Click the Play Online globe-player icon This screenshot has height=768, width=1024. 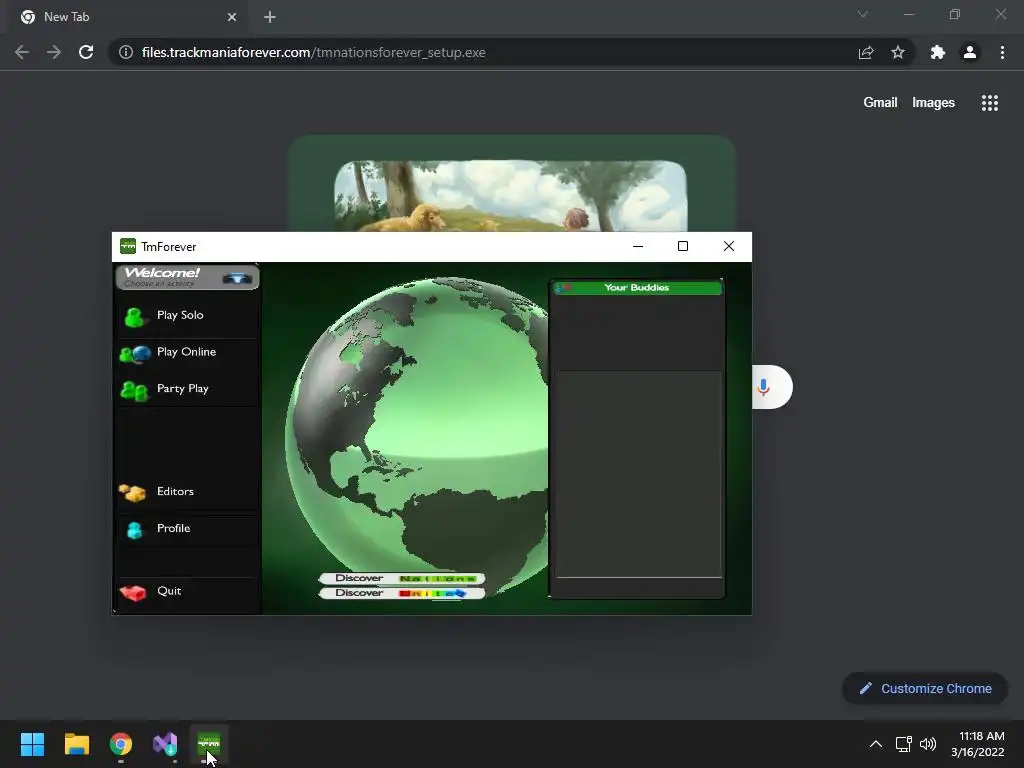tap(135, 355)
